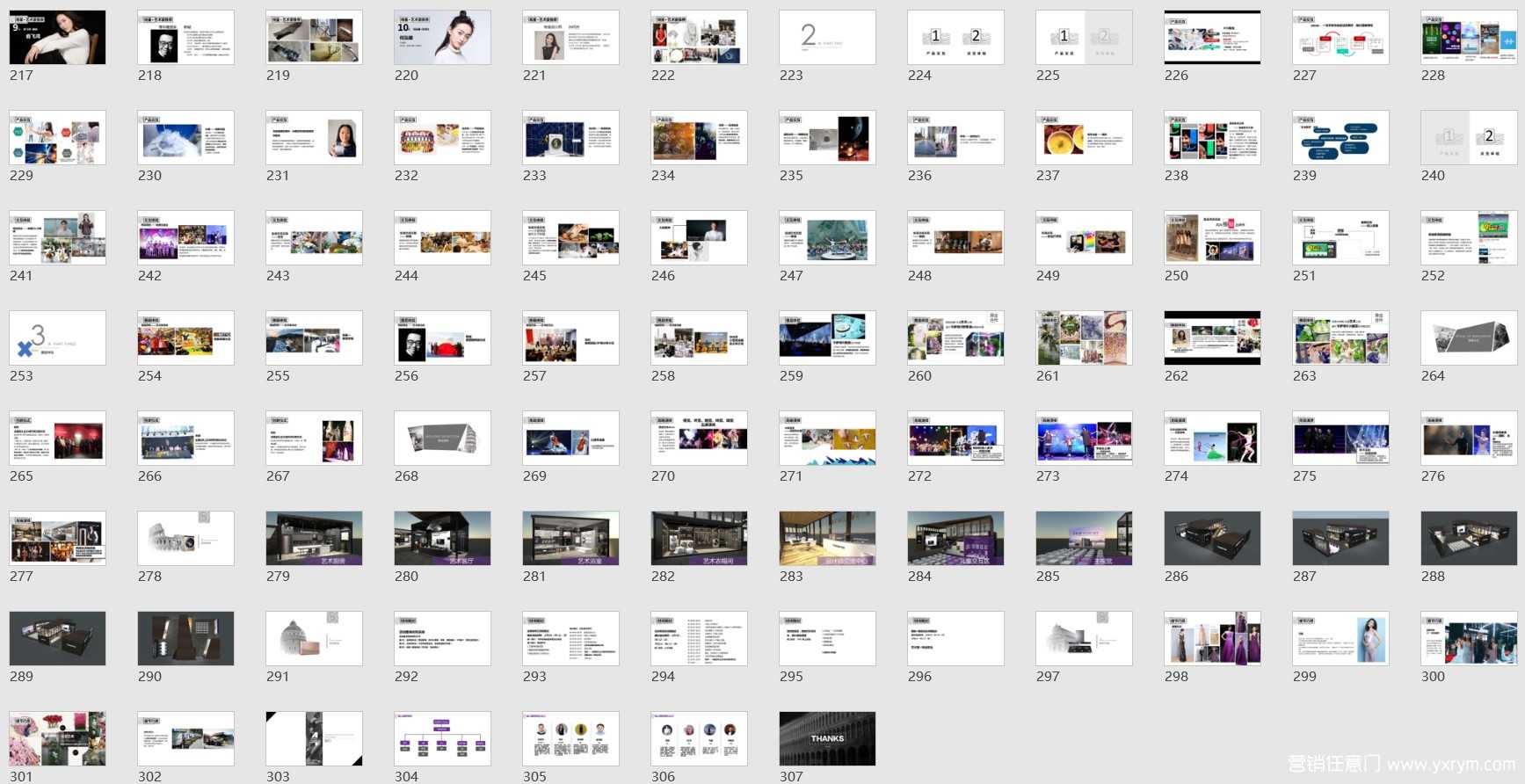This screenshot has width=1525, height=784.
Task: Click slide 220 thumbnail of woman in white
Action: [442, 38]
